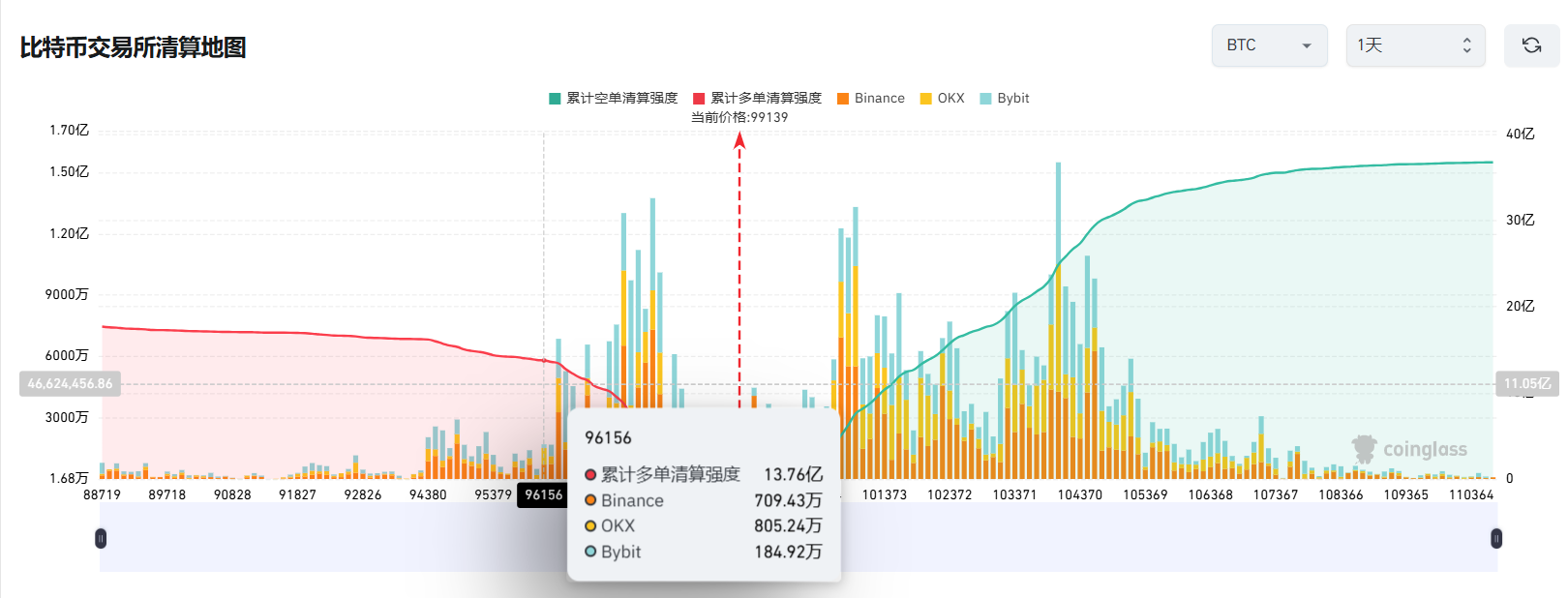Image resolution: width=1568 pixels, height=598 pixels.
Task: Click x-axis label 107367
Action: pos(1276,494)
